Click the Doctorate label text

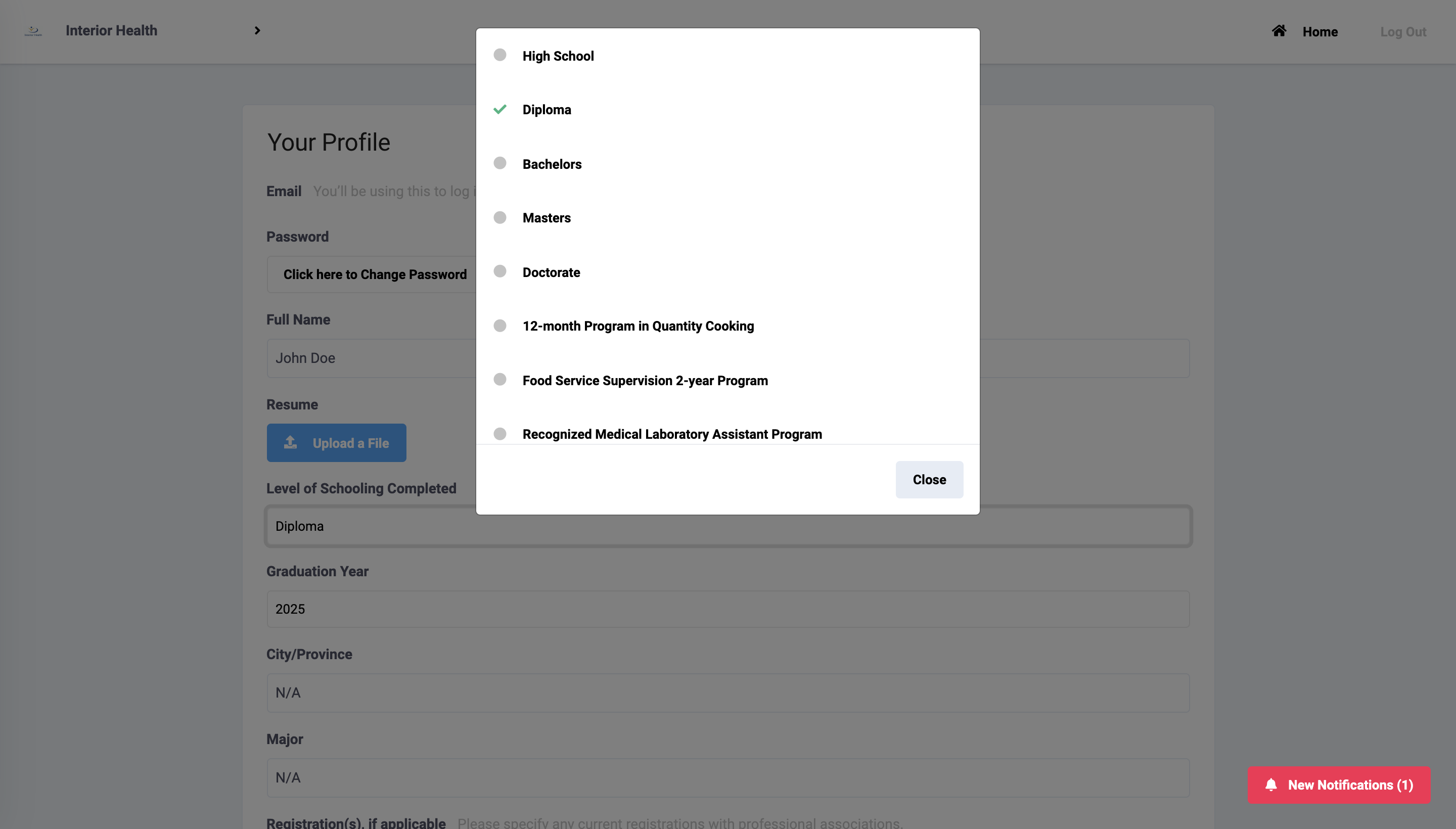[551, 272]
